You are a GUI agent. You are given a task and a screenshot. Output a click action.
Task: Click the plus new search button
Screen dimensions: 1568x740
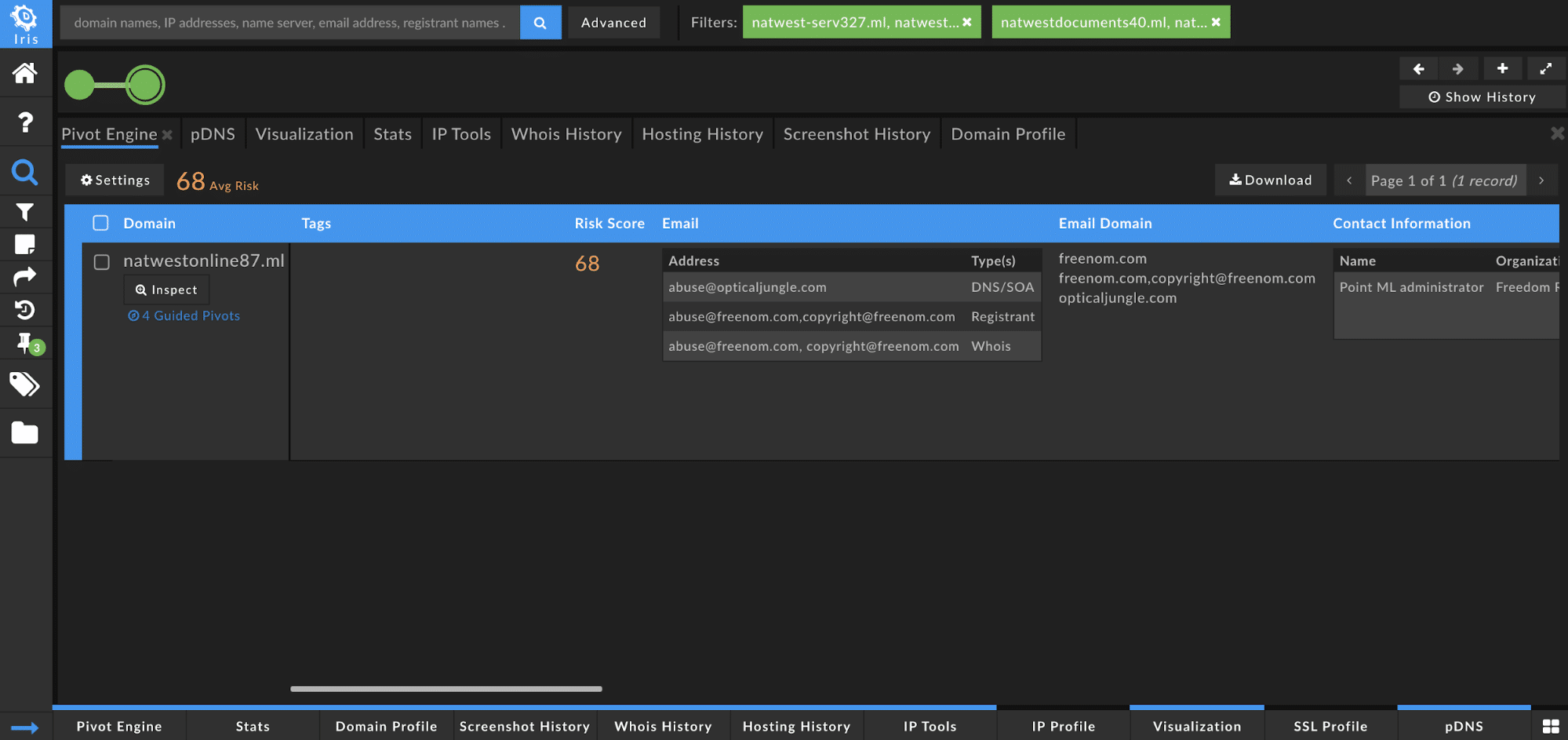[x=1502, y=69]
